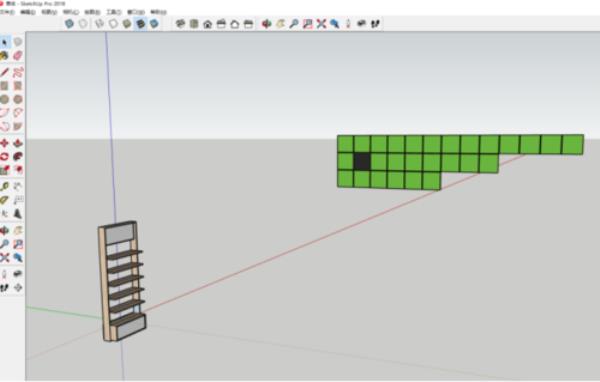Viewport: 600px width, 382px height.
Task: Enable Monochrome face style
Action: [x=154, y=24]
